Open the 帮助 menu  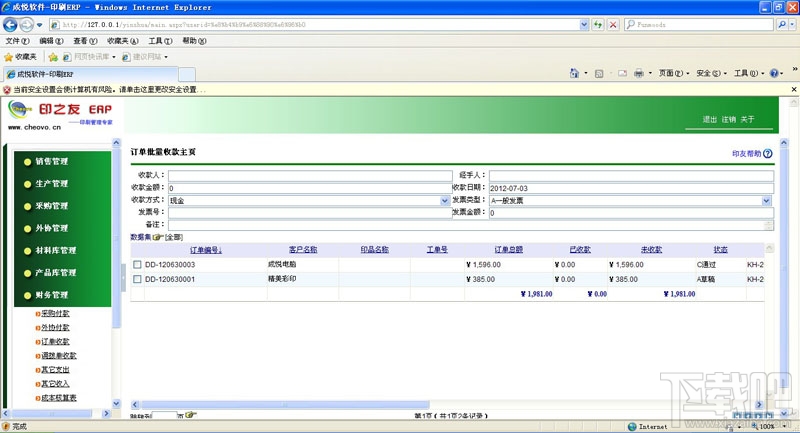[194, 41]
